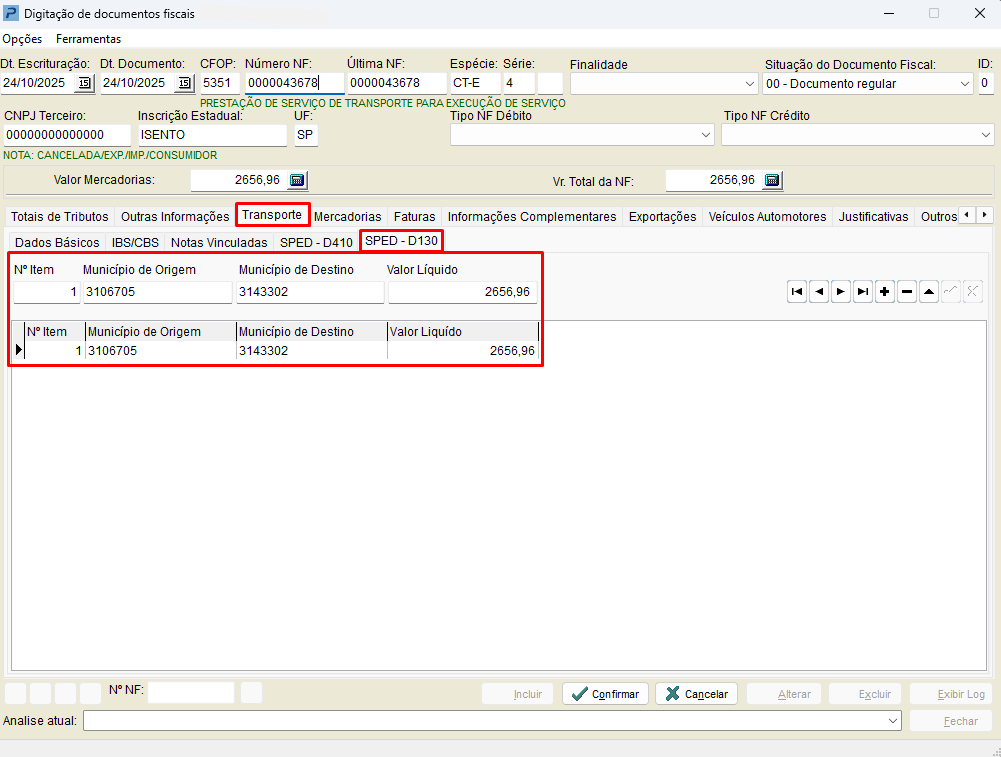The image size is (1001, 757).
Task: Click the Confirmar button
Action: pos(605,694)
